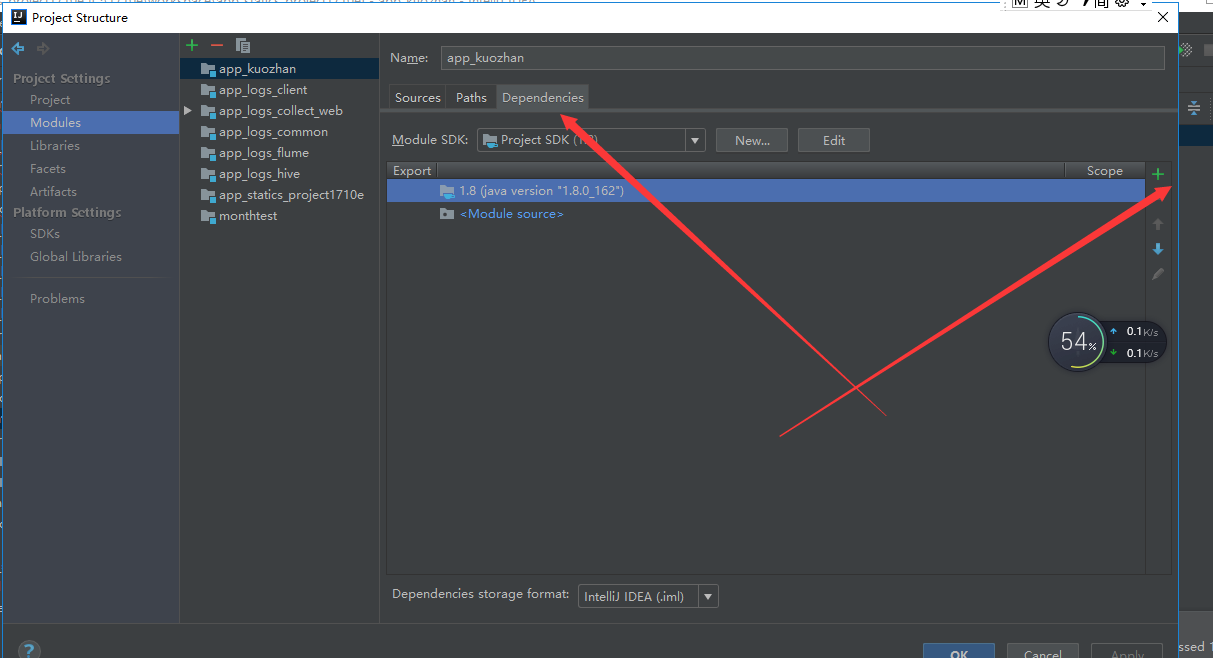
Task: Click the Export column header
Action: pos(412,171)
